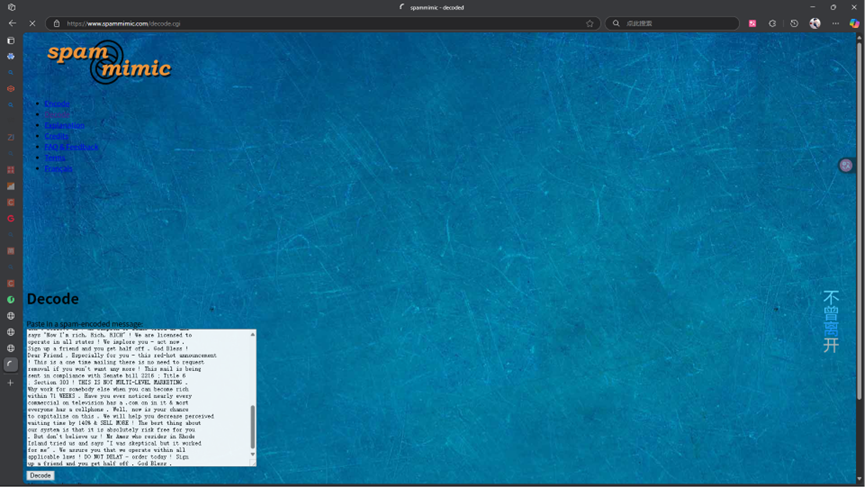View site information lock icon
This screenshot has height=487, width=865.
tap(57, 23)
